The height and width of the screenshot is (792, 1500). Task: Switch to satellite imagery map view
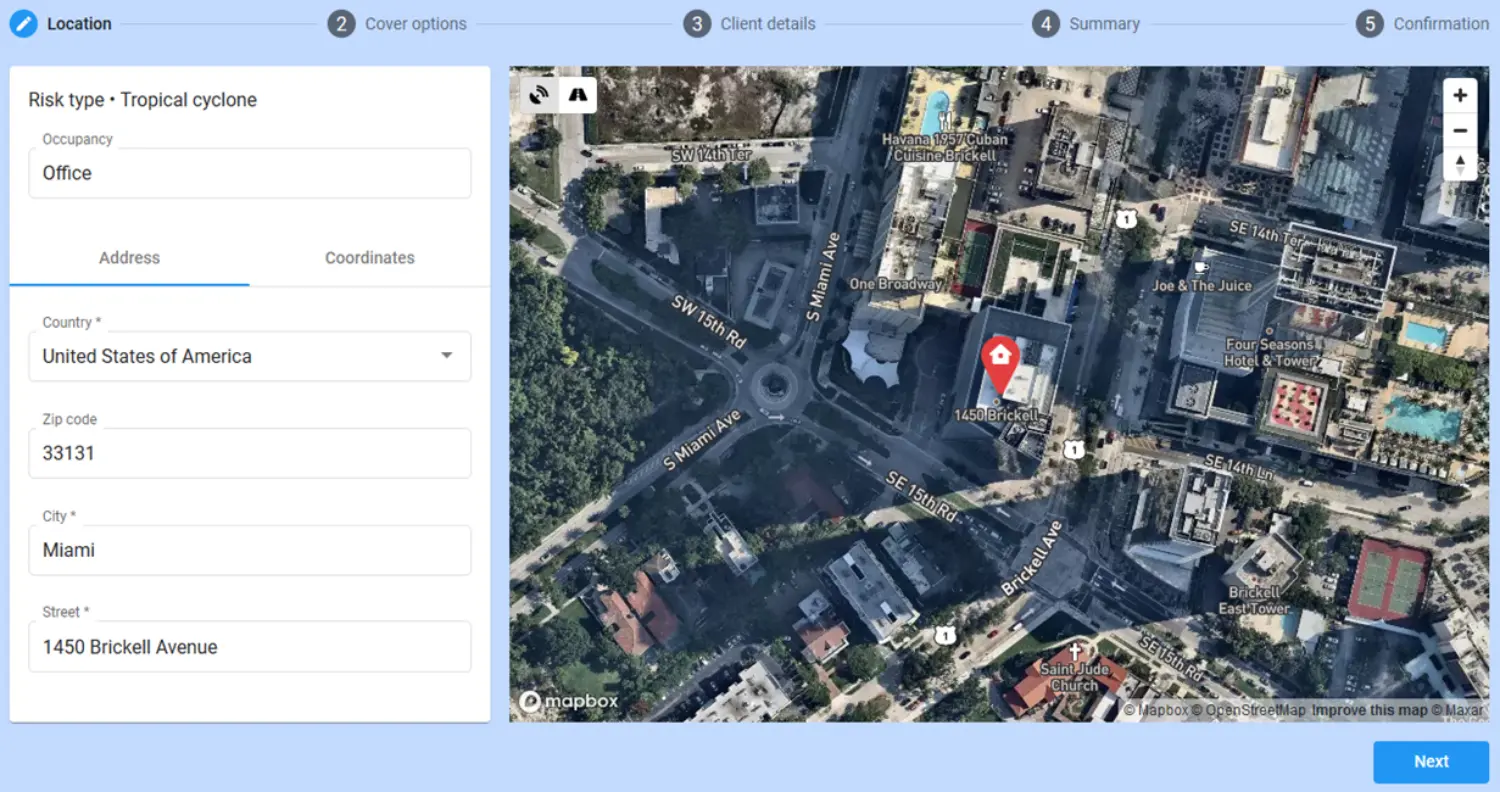pyautogui.click(x=540, y=95)
